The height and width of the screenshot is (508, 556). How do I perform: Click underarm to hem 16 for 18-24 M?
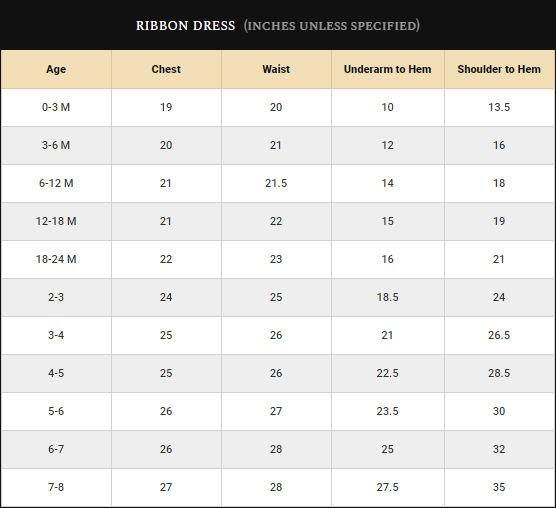[x=388, y=259]
